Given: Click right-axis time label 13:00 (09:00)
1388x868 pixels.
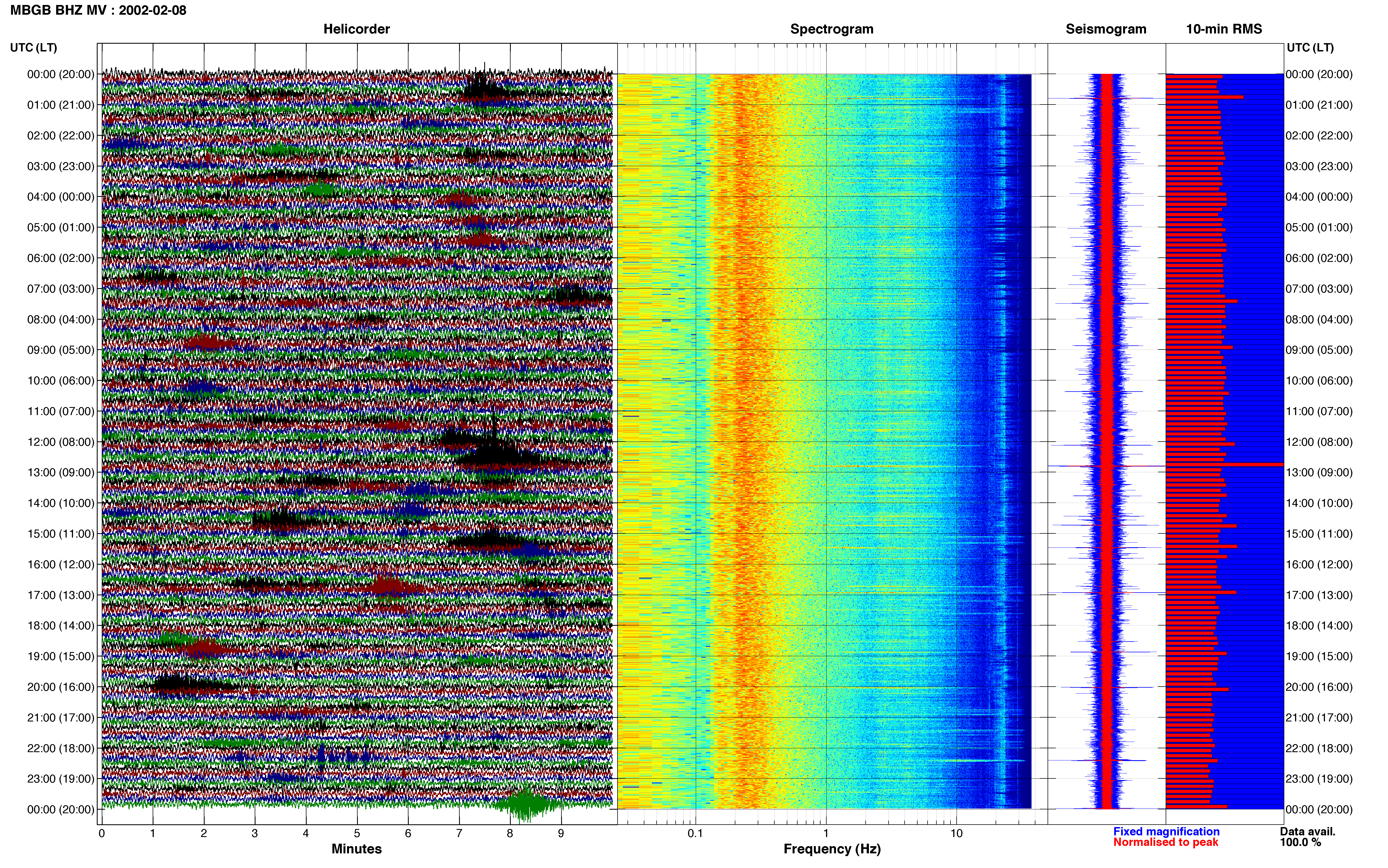Looking at the screenshot, I should pyautogui.click(x=1319, y=473).
